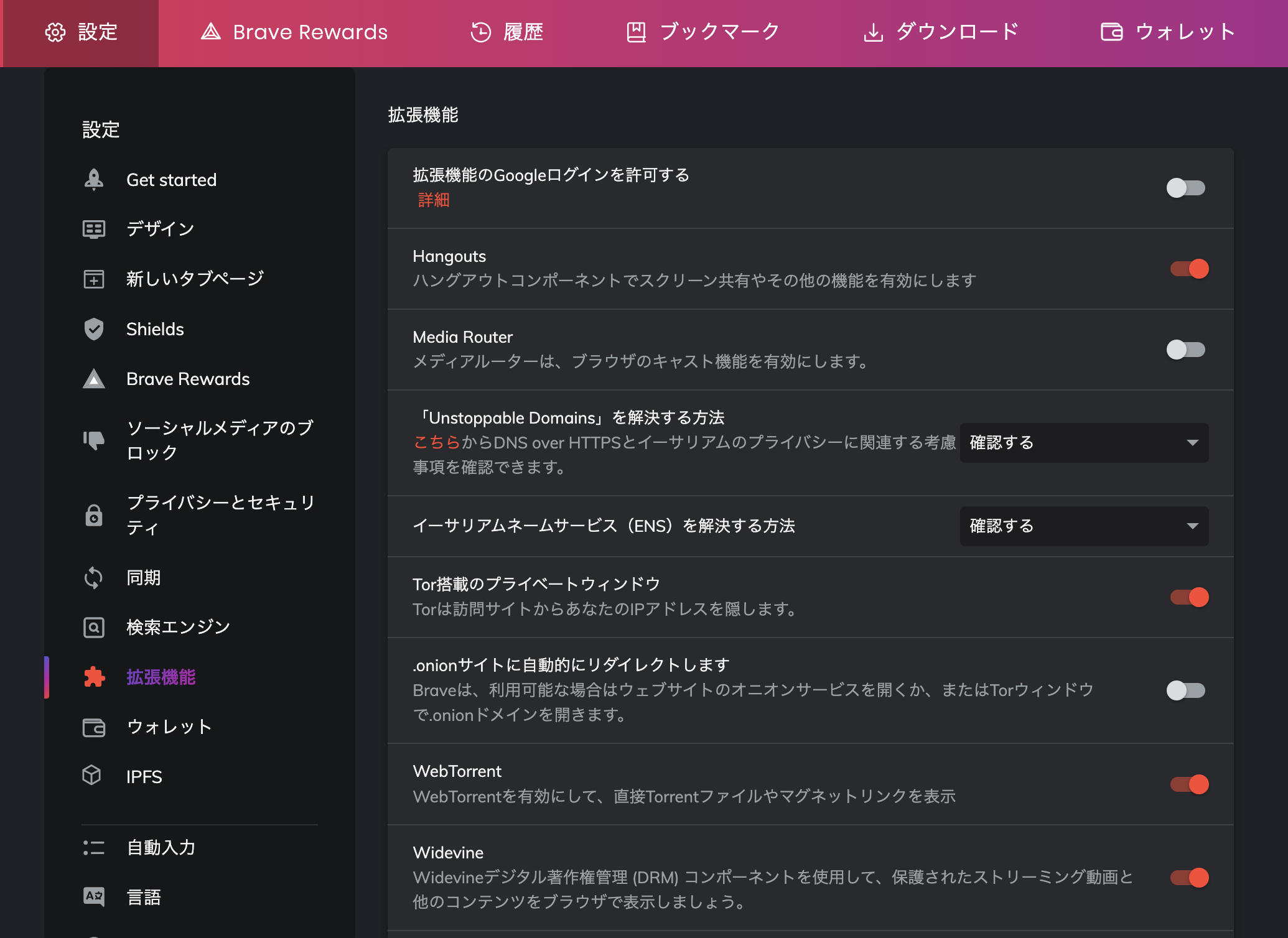Click the WebTorrent setting title
Viewport: 1288px width, 938px height.
[x=457, y=771]
